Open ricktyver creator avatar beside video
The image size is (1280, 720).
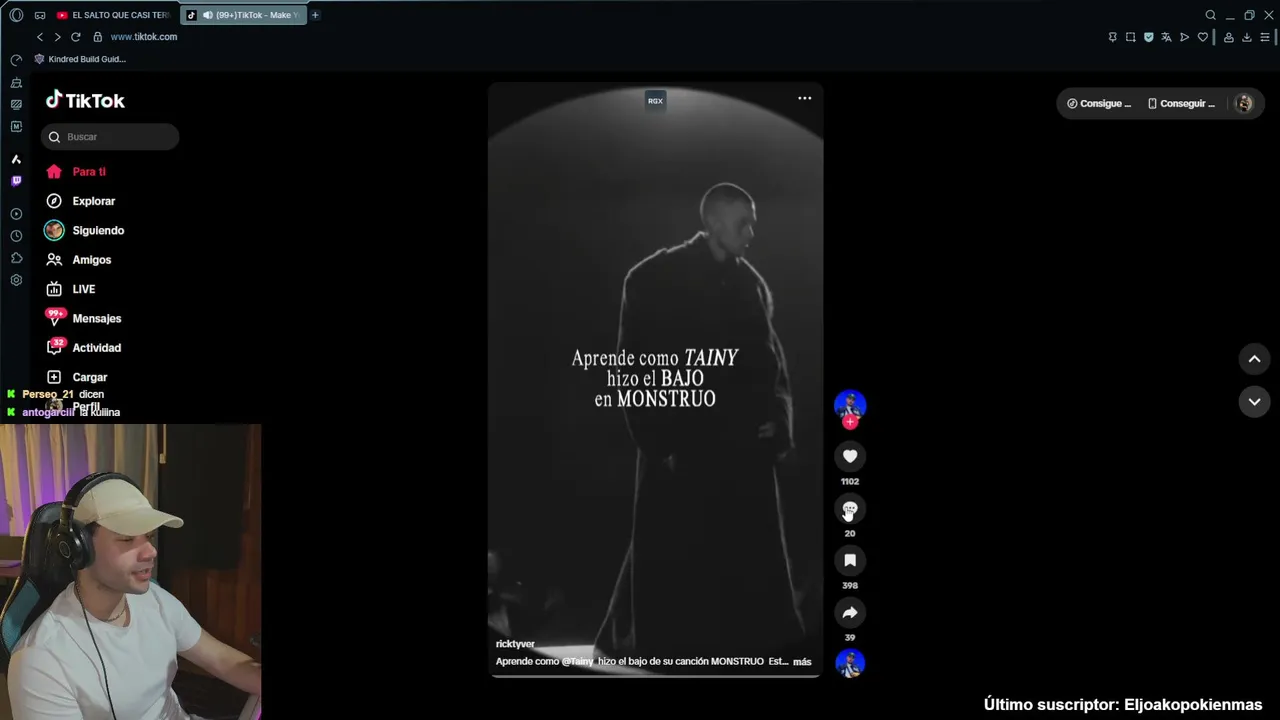[850, 405]
